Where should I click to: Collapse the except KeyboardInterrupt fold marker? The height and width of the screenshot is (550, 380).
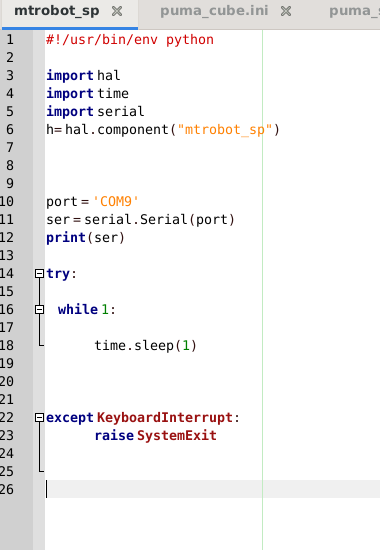point(39,417)
